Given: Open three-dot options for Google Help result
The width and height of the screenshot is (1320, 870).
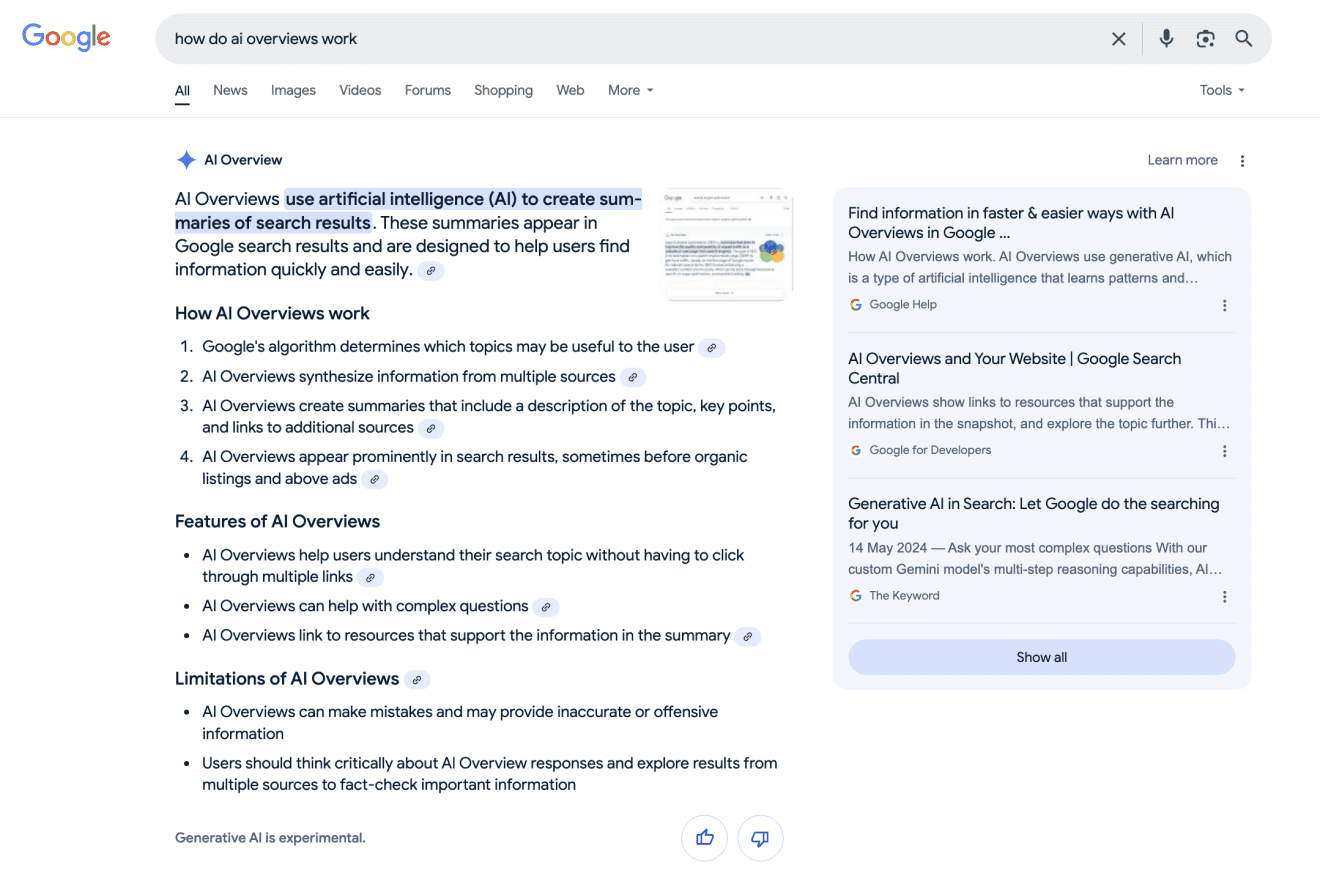Looking at the screenshot, I should (x=1224, y=306).
